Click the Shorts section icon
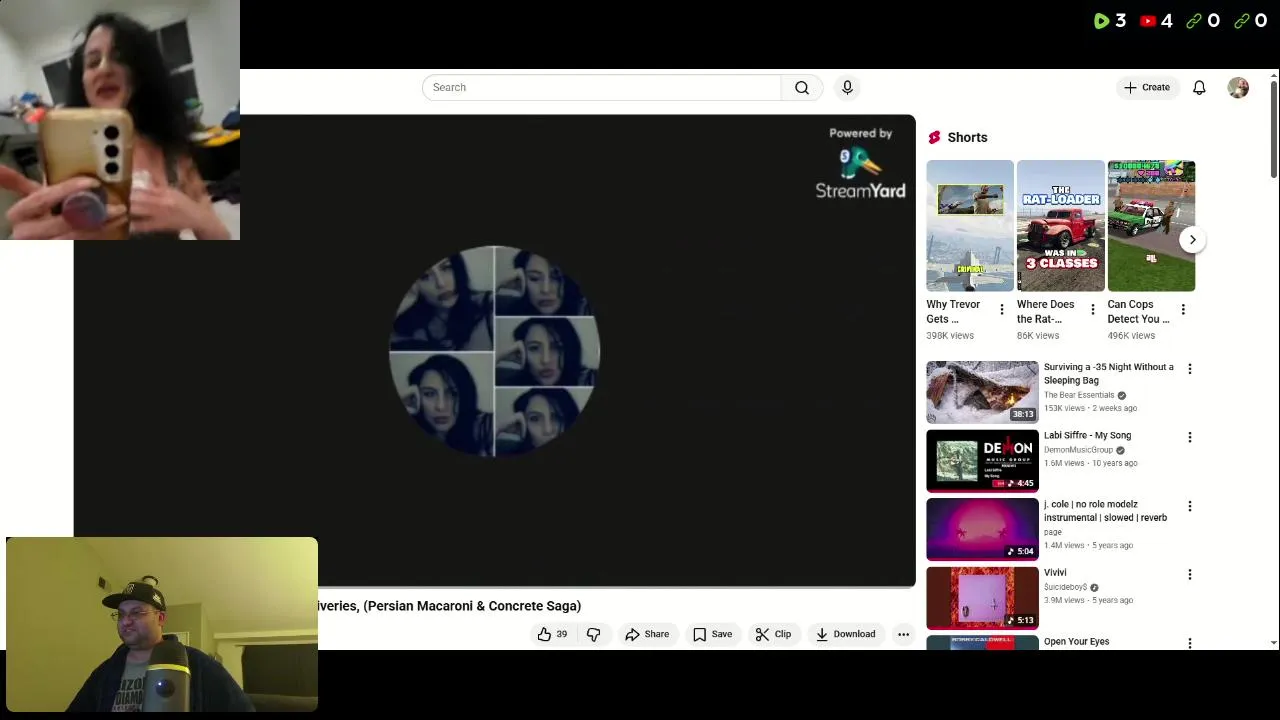The height and width of the screenshot is (720, 1280). [x=934, y=138]
